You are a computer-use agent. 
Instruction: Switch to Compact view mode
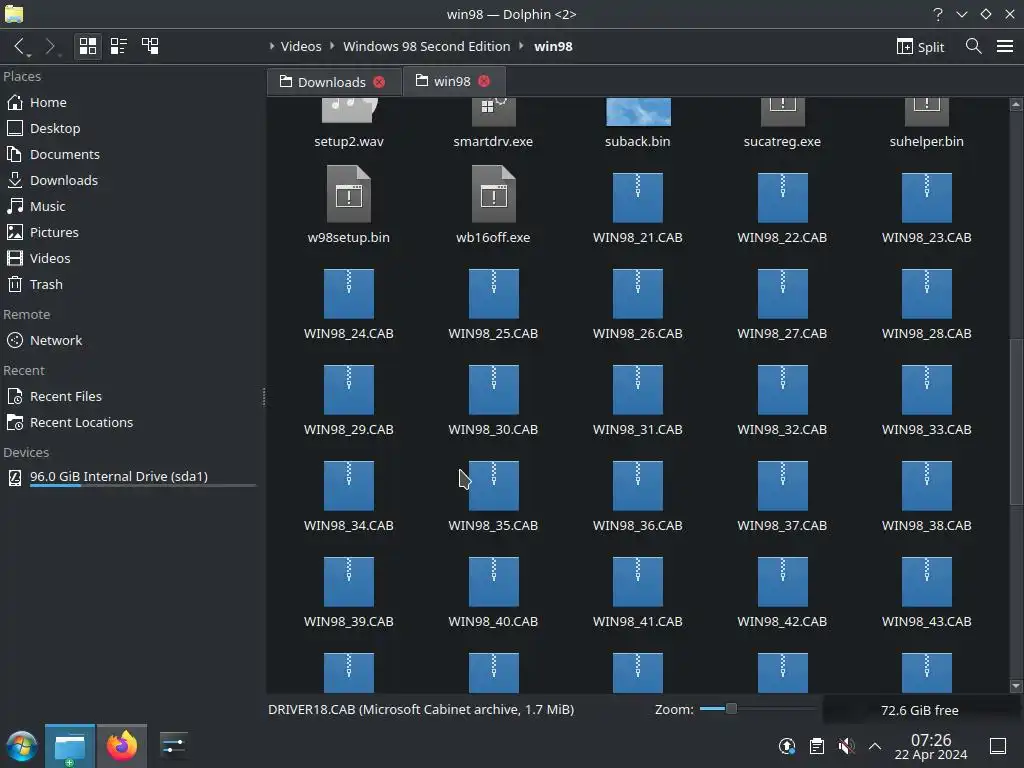pyautogui.click(x=119, y=46)
